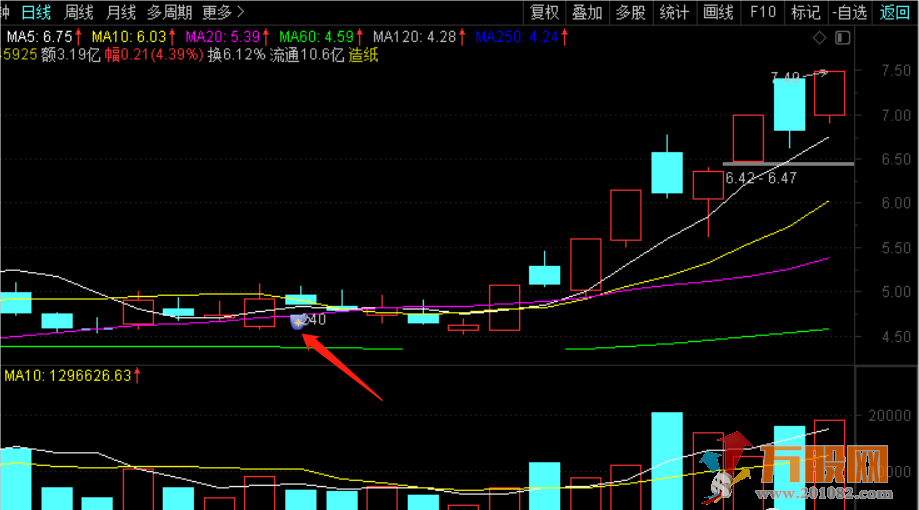Toggle the side panel layout icon
This screenshot has width=919, height=510.
click(843, 38)
